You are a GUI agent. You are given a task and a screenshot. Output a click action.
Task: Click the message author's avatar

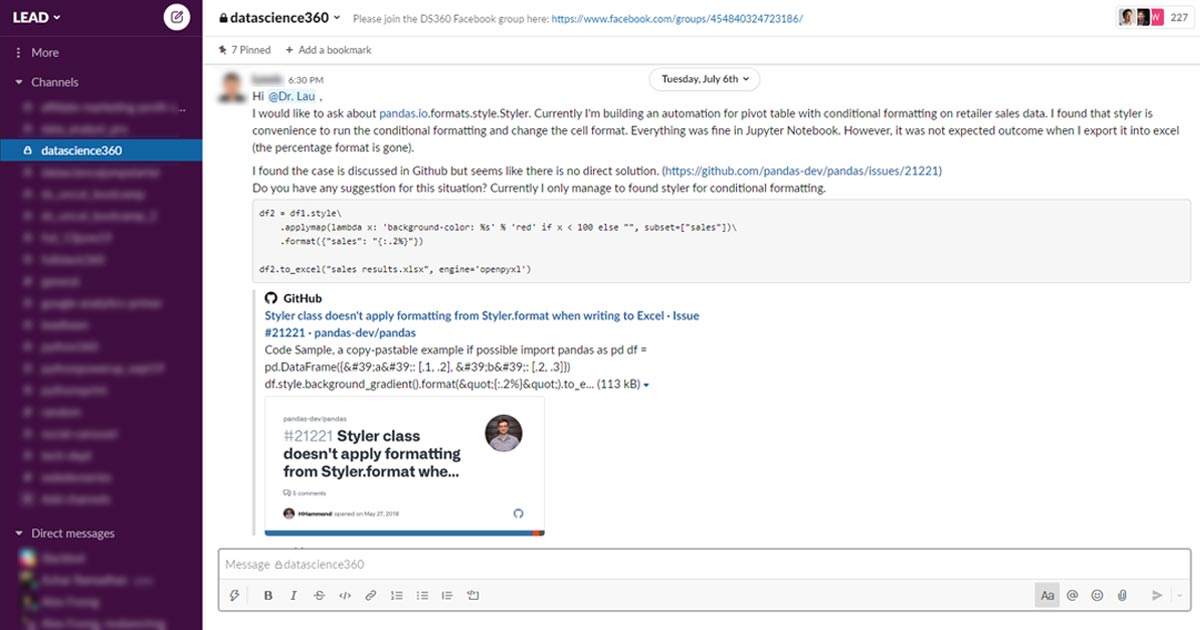231,86
